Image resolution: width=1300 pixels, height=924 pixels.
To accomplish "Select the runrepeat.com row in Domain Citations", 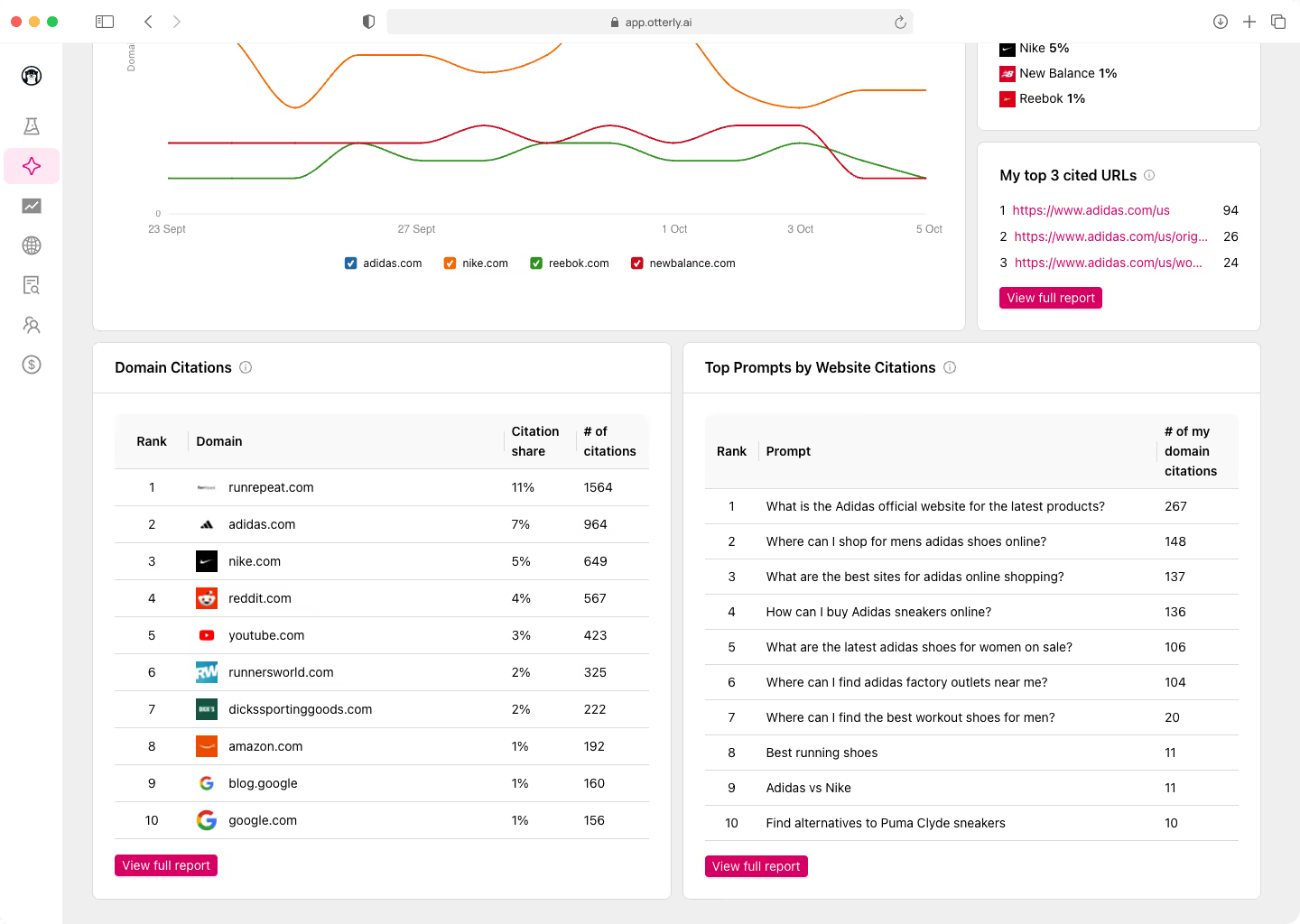I will point(271,487).
